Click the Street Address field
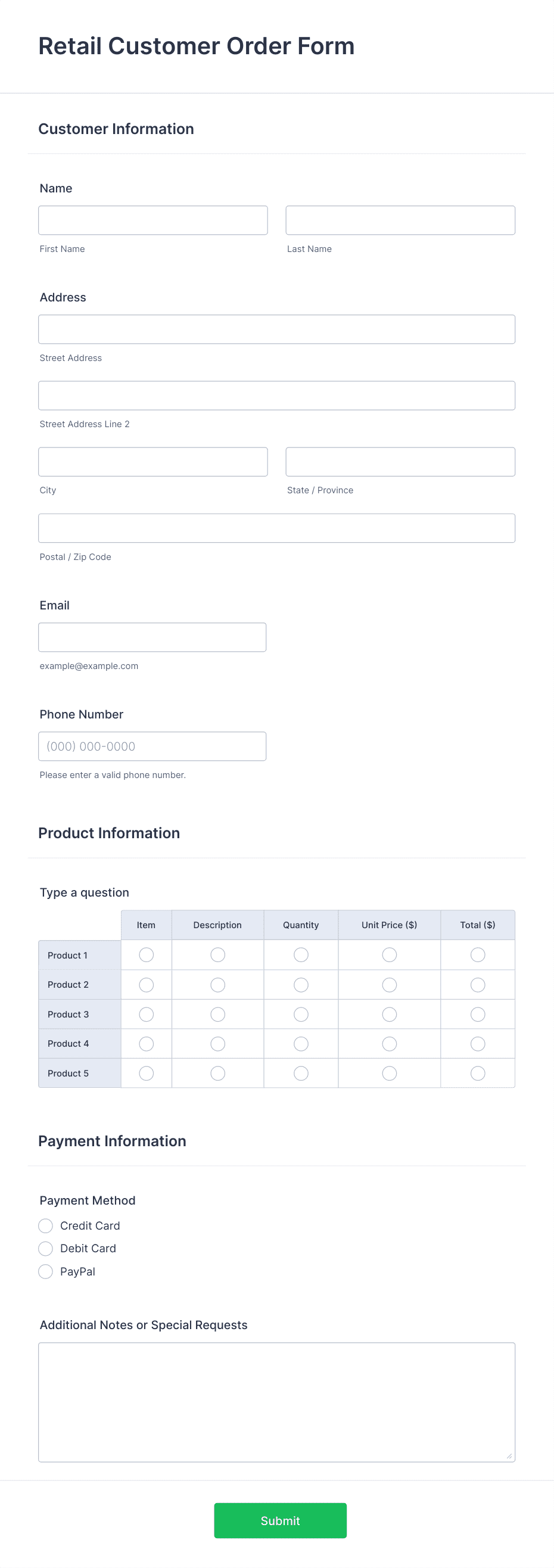 276,329
